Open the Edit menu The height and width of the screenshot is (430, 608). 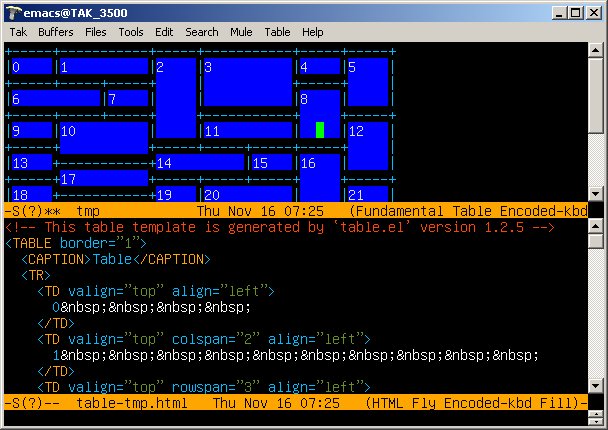coord(164,32)
